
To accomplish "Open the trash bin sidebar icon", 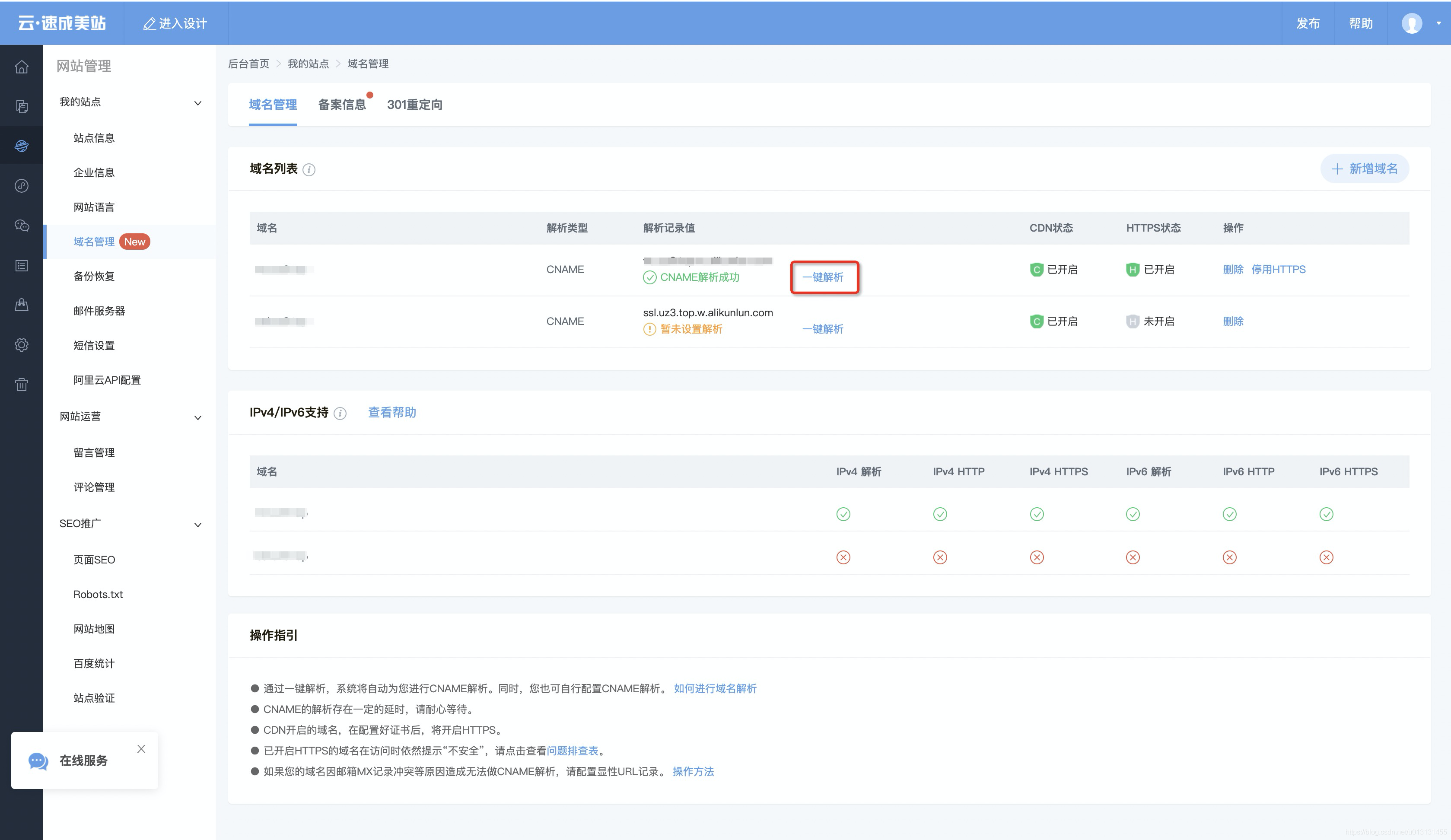I will (21, 384).
